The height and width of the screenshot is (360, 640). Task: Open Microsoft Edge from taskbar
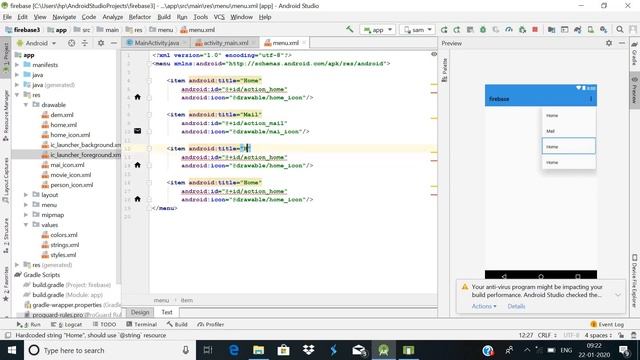(233, 350)
